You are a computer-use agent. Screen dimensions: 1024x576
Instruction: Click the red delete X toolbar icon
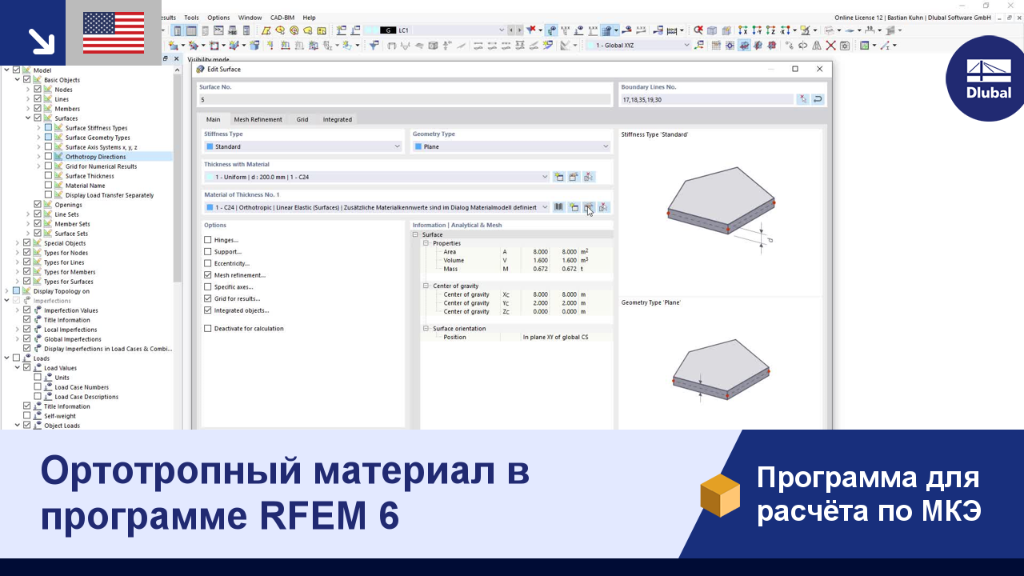[x=831, y=46]
